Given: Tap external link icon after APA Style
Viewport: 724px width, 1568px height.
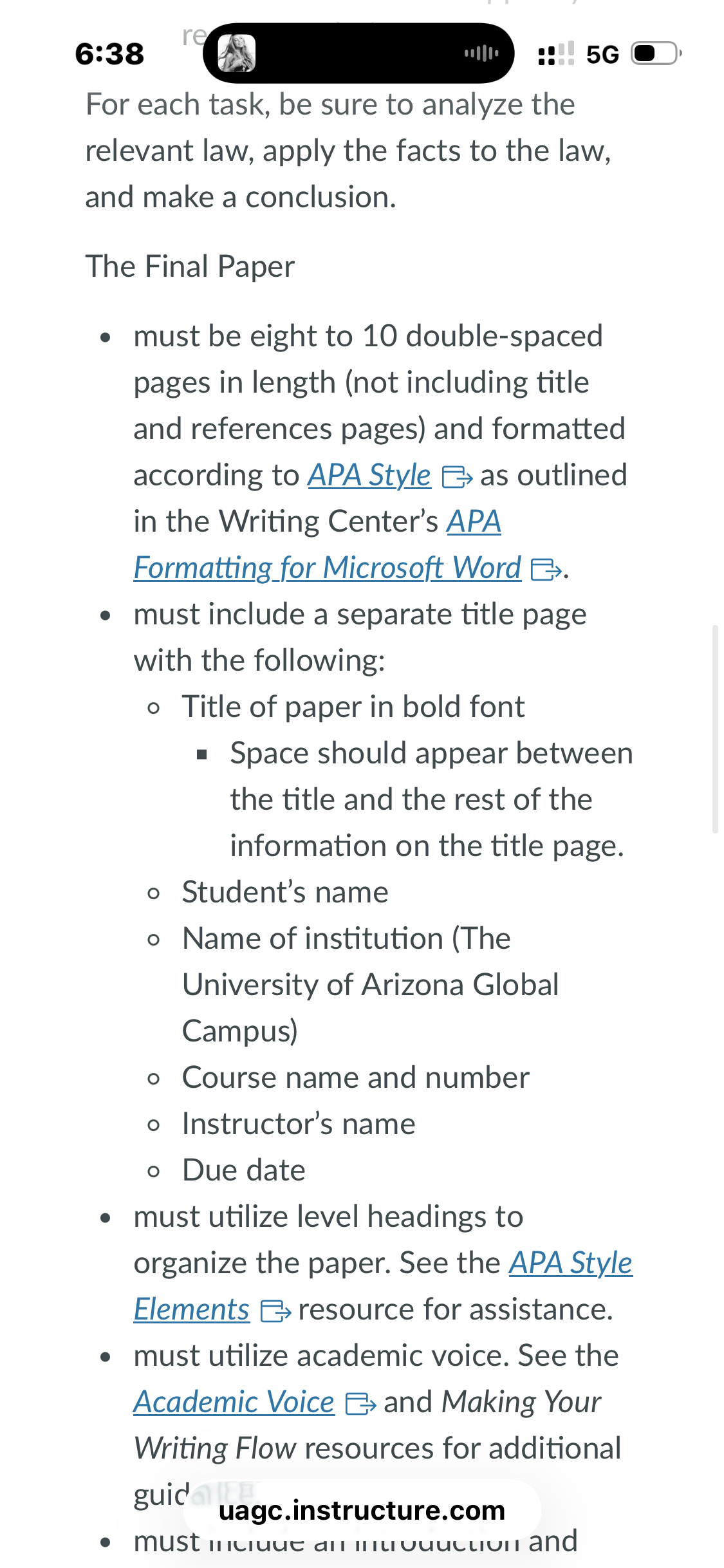Looking at the screenshot, I should coord(457,478).
